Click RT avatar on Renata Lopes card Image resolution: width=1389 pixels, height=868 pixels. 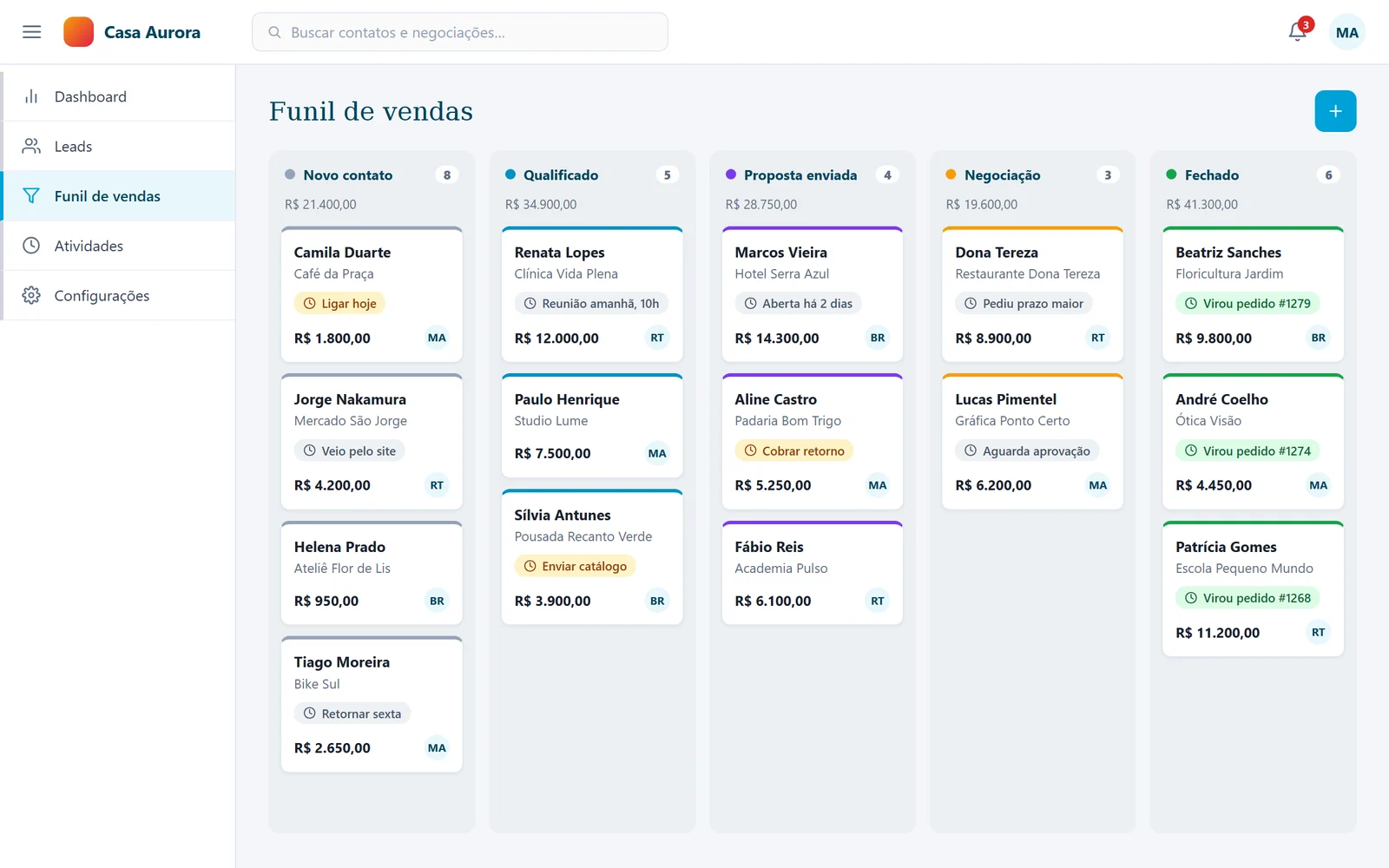tap(657, 338)
